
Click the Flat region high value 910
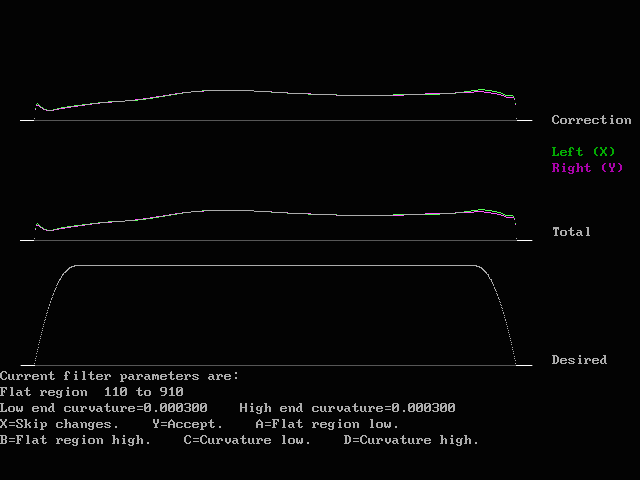pyautogui.click(x=171, y=392)
